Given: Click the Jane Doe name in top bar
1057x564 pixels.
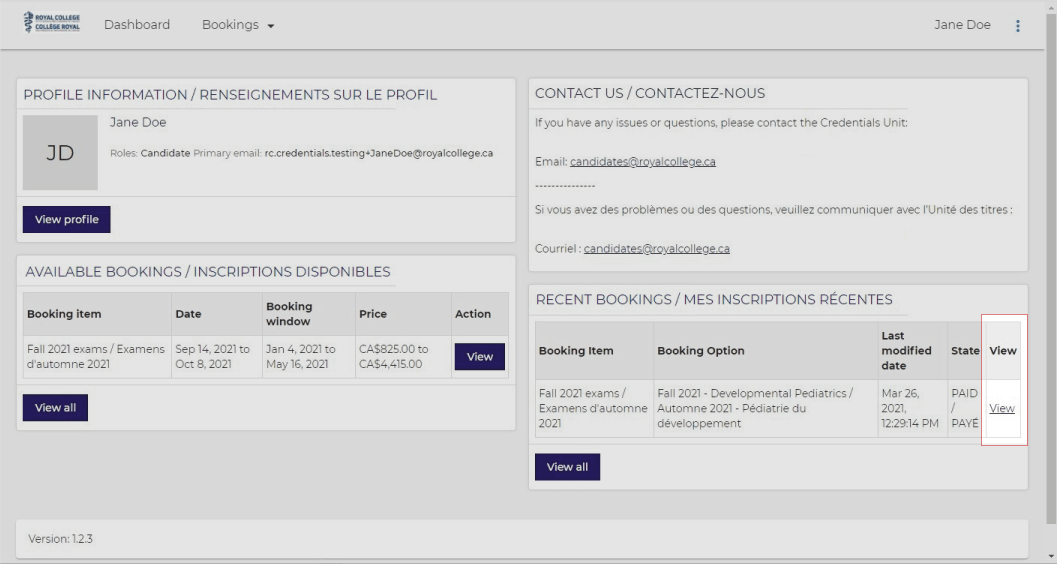Looking at the screenshot, I should (962, 25).
